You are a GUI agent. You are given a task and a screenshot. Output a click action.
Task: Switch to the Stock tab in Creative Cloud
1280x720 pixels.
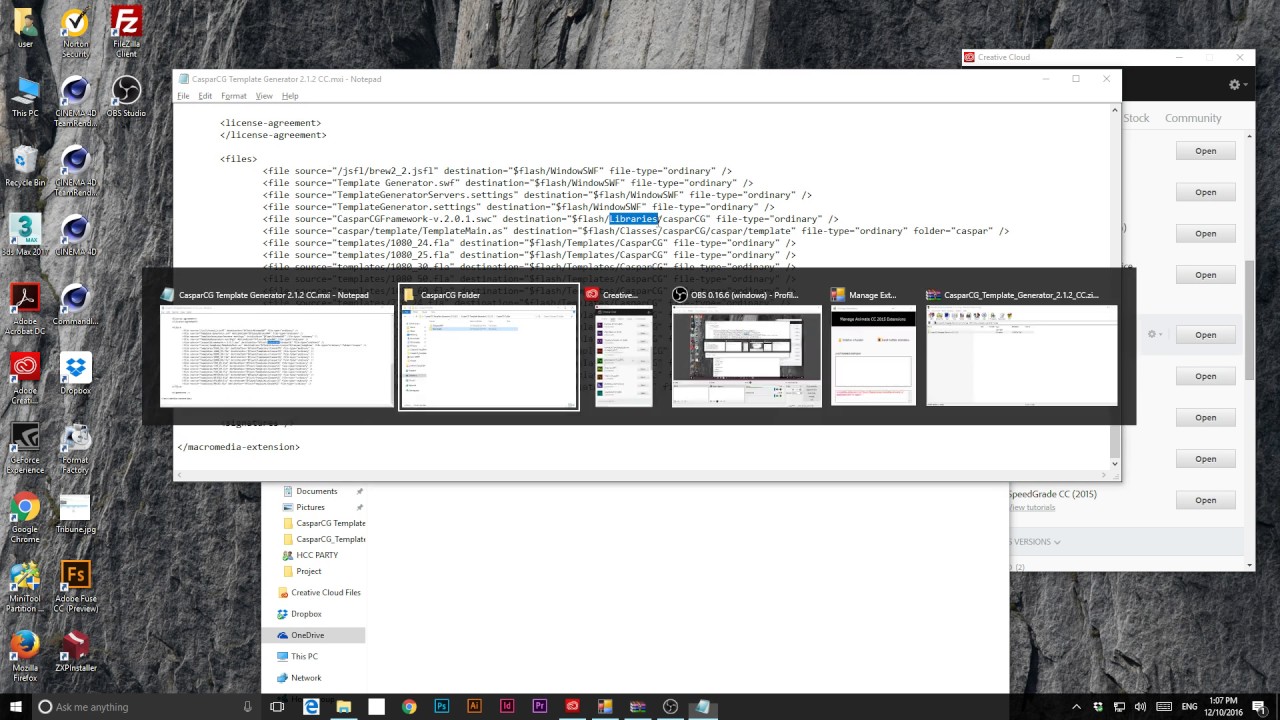pos(1137,118)
